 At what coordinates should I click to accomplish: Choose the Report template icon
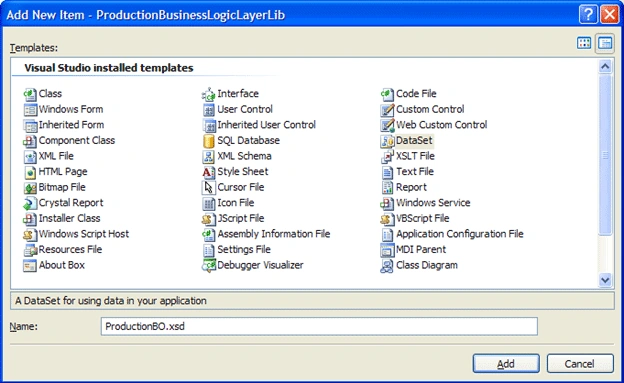tap(387, 188)
